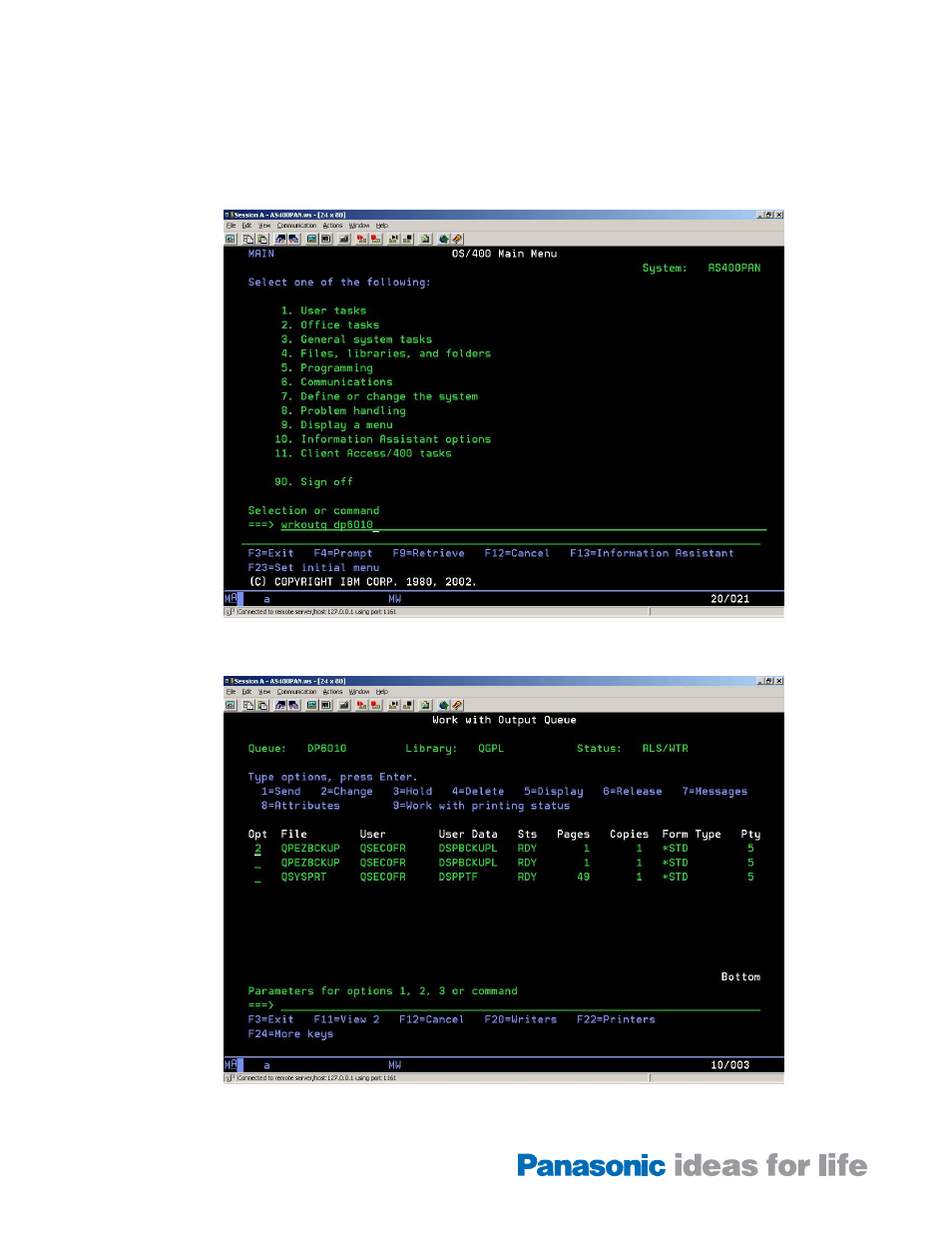Viewport: 952px width, 1233px height.
Task: Open View menu in Output Queue session window
Action: point(264,692)
